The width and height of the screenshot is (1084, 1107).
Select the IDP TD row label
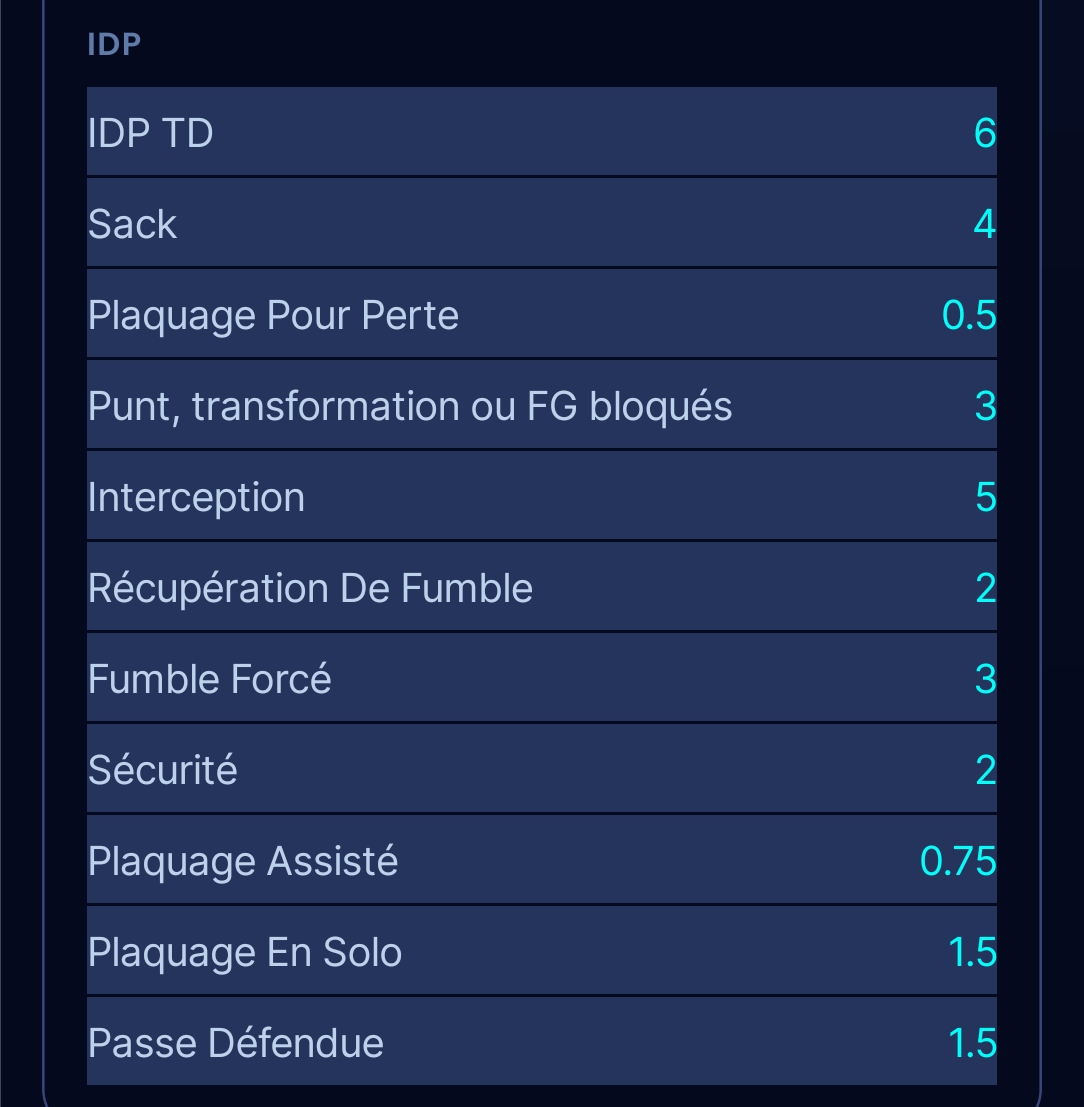(151, 133)
